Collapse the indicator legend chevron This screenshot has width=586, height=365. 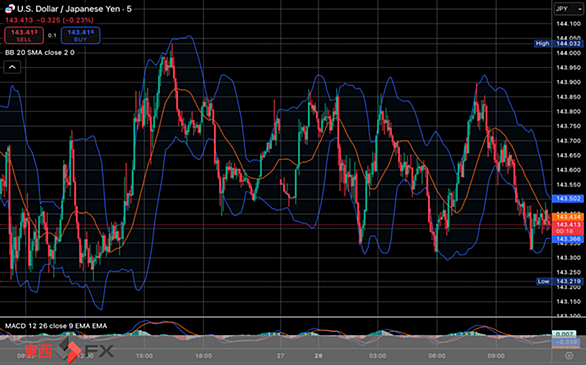pos(12,67)
